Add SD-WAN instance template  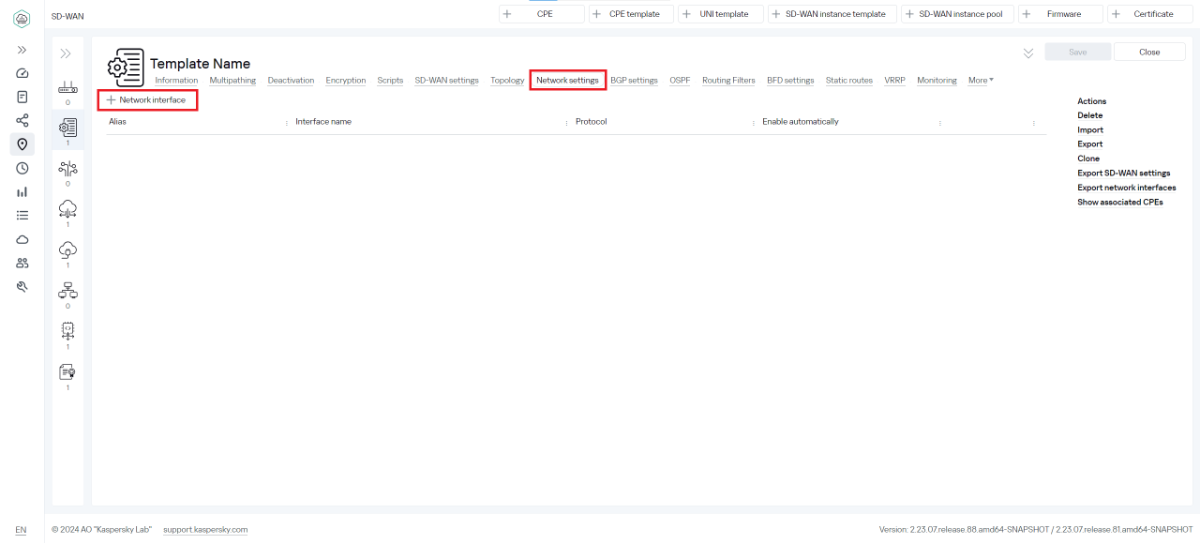pos(831,14)
